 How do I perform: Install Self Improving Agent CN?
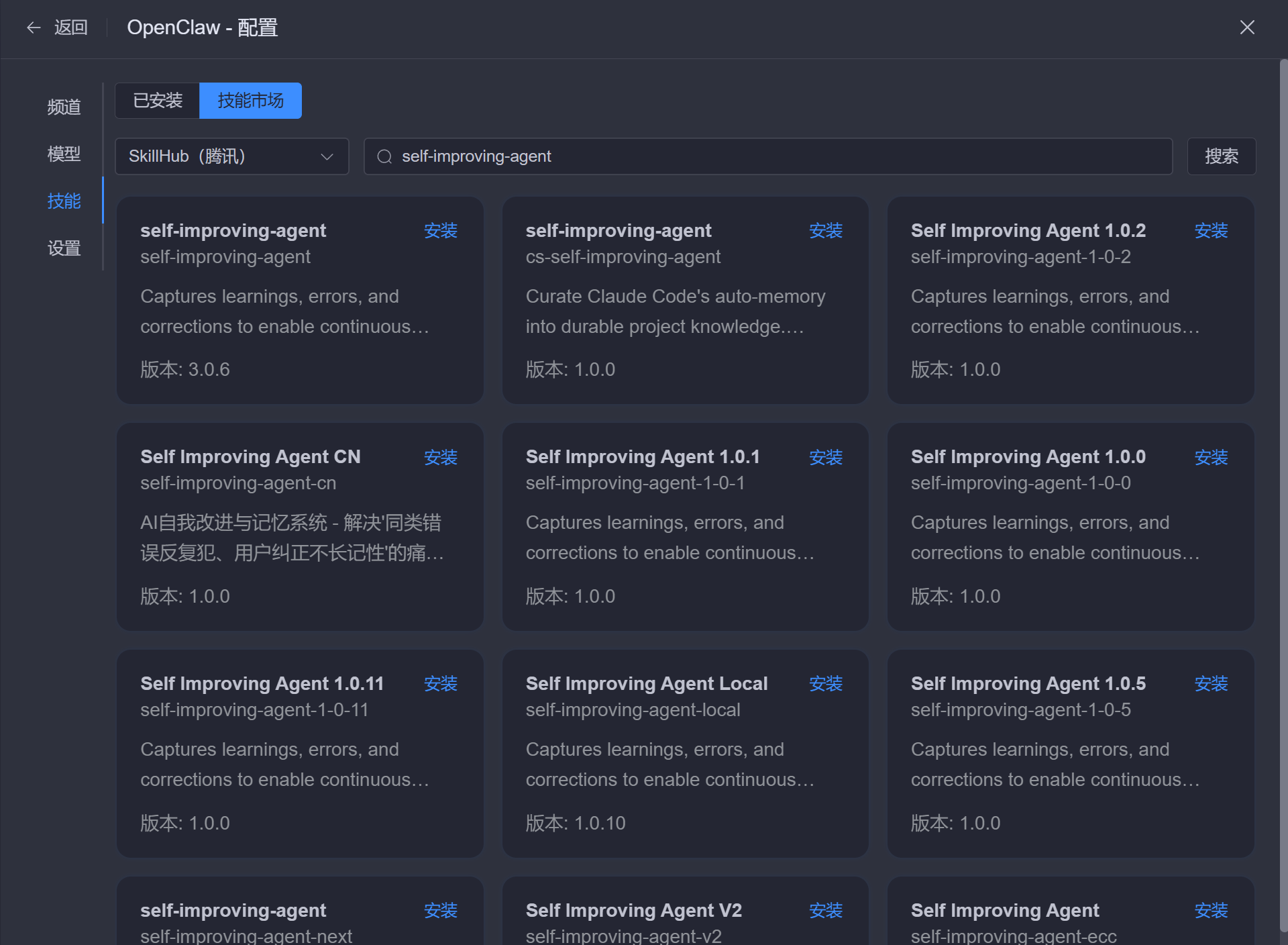click(x=440, y=458)
